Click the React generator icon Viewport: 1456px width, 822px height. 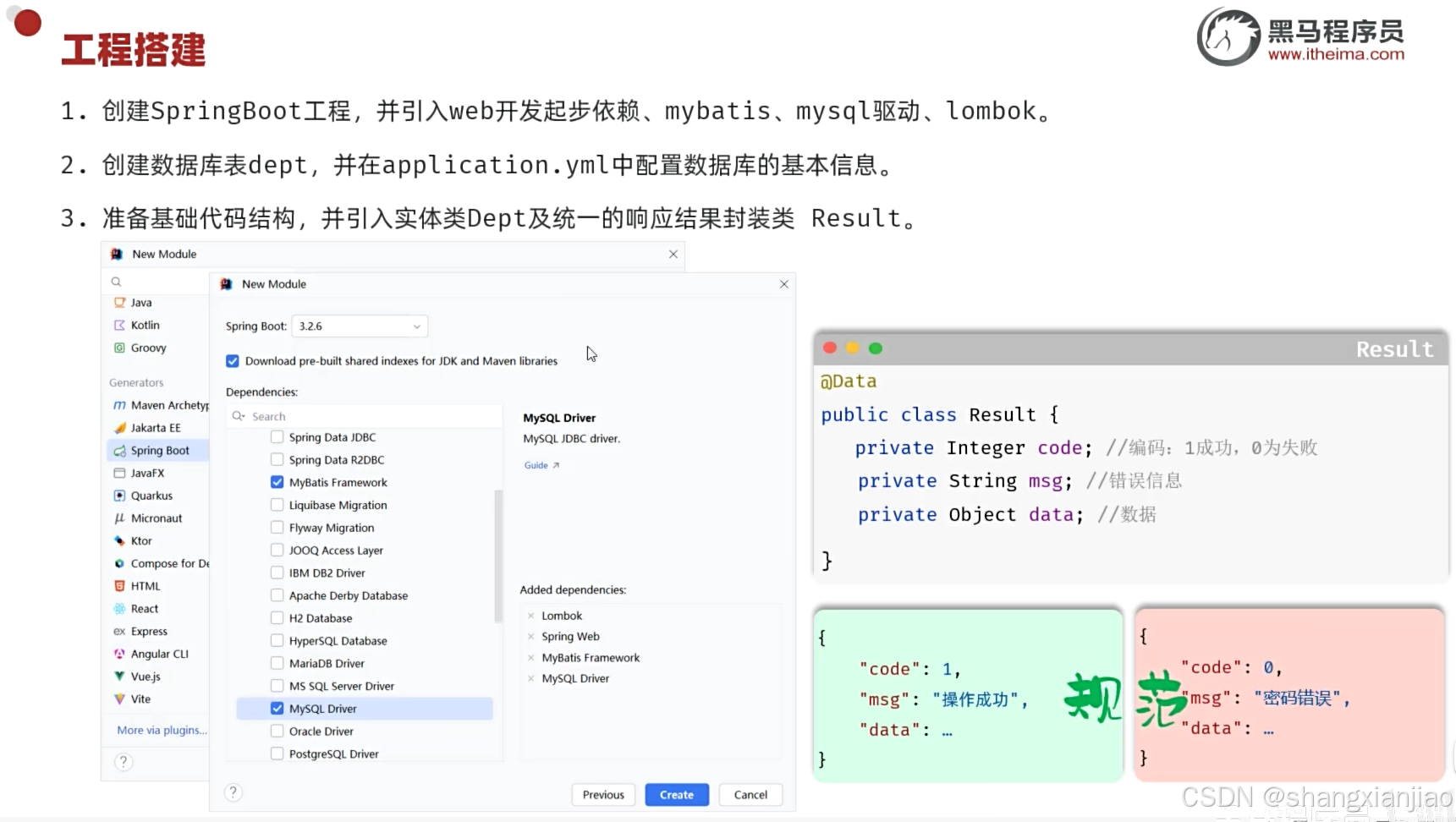pos(119,609)
